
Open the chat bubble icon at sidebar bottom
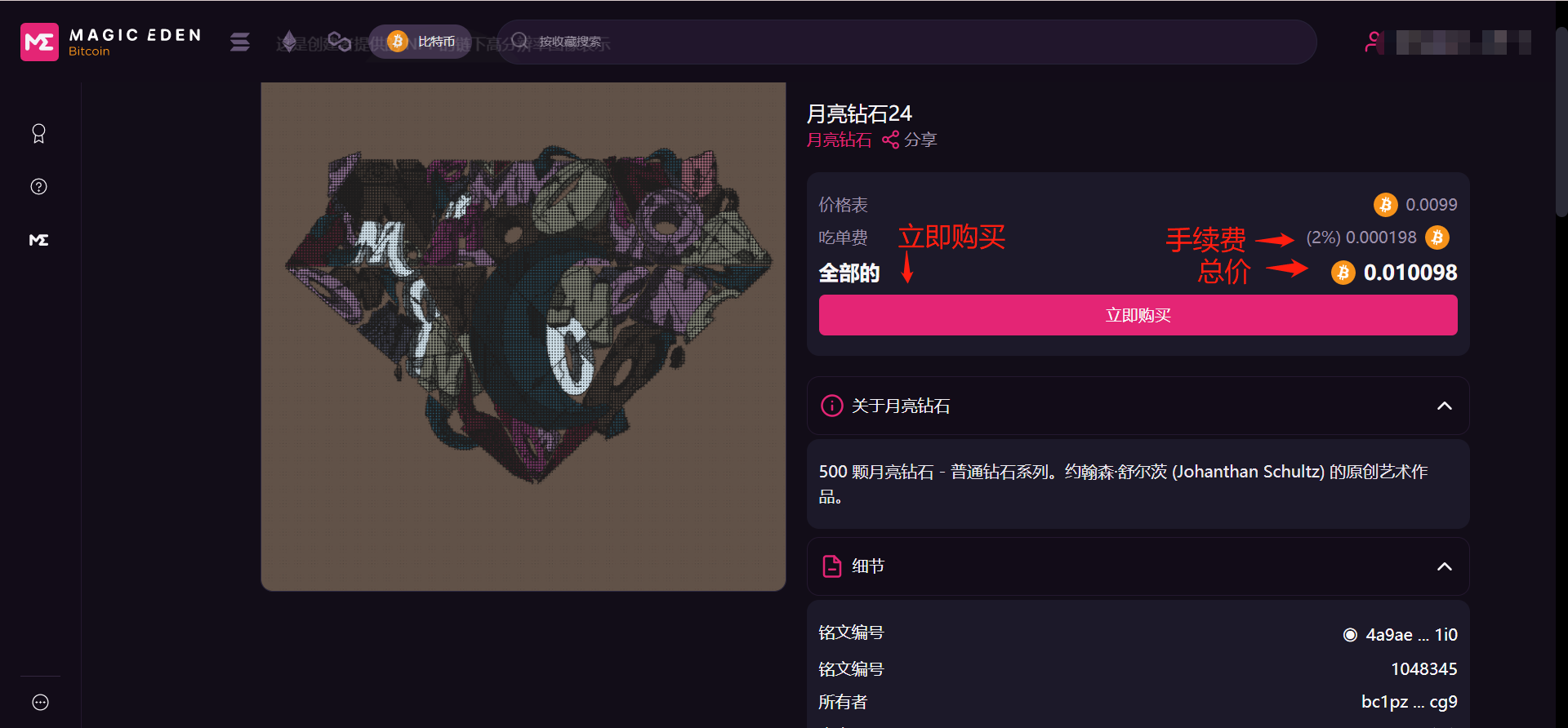pos(40,703)
